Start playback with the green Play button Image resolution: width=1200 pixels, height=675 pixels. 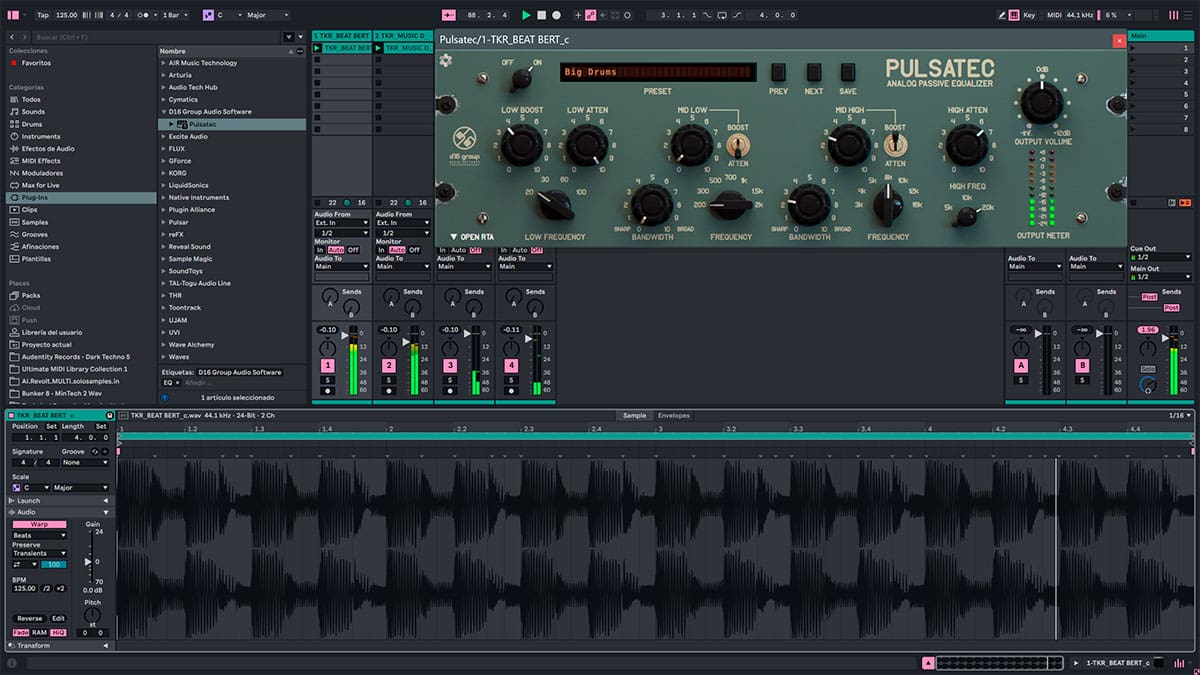click(526, 15)
